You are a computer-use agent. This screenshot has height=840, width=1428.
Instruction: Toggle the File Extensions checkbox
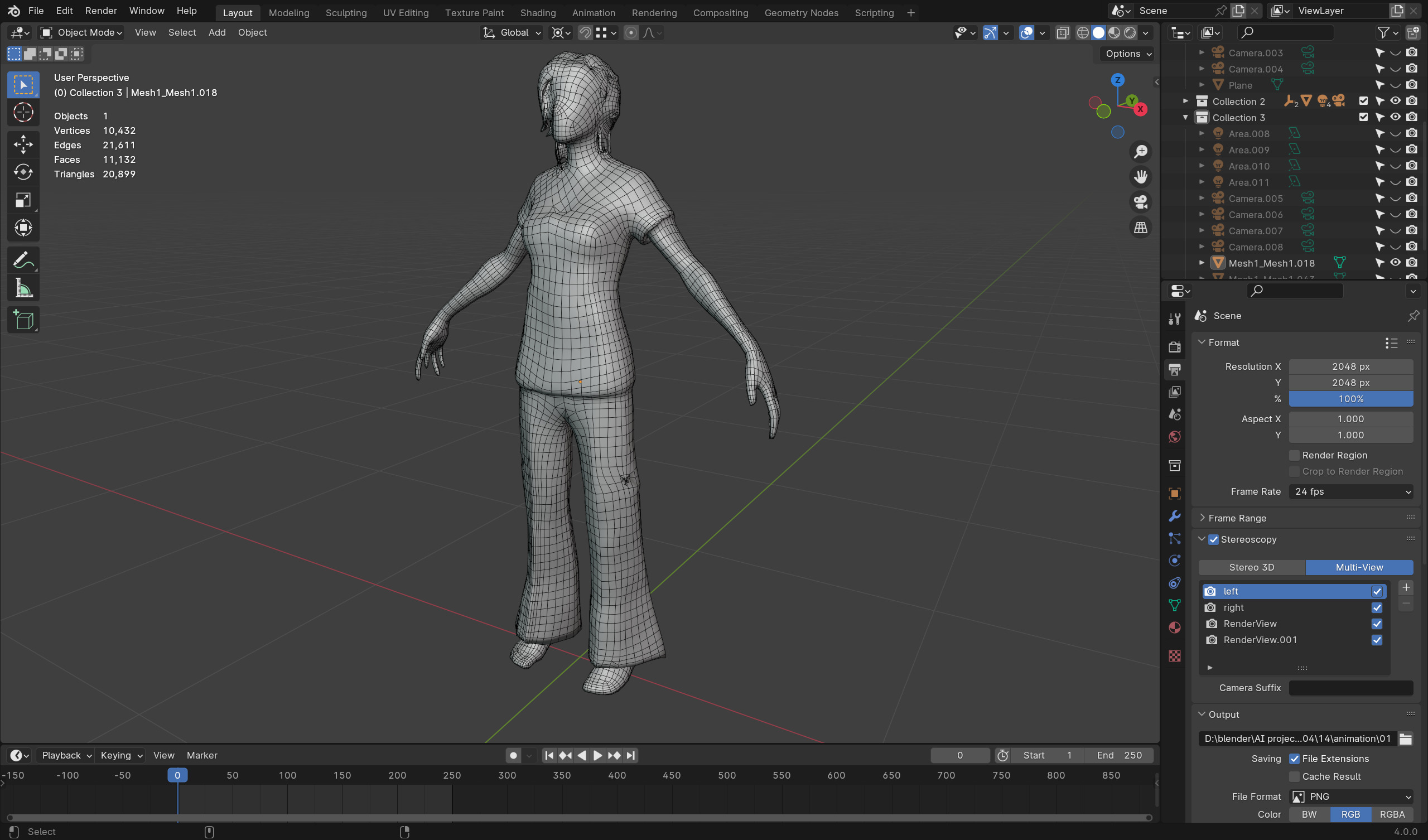[x=1294, y=759]
